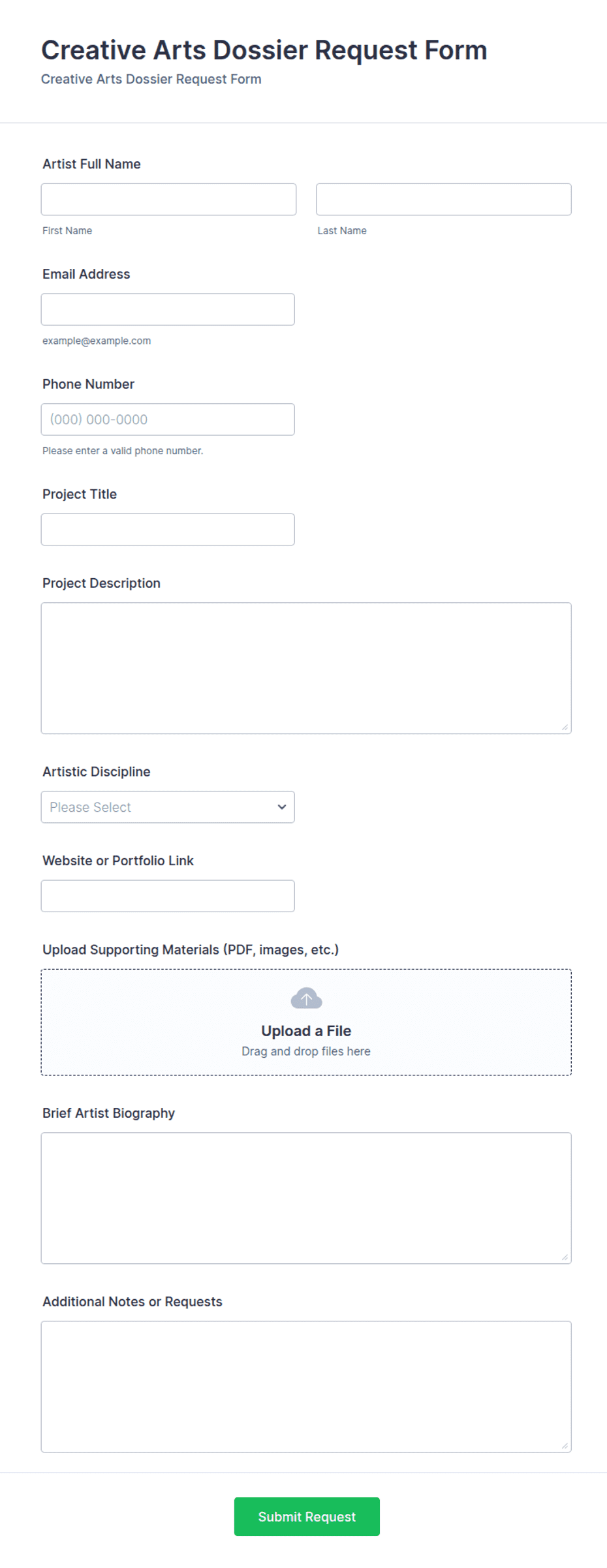Focus the Website or Portfolio Link field
The height and width of the screenshot is (1568, 607).
click(168, 896)
